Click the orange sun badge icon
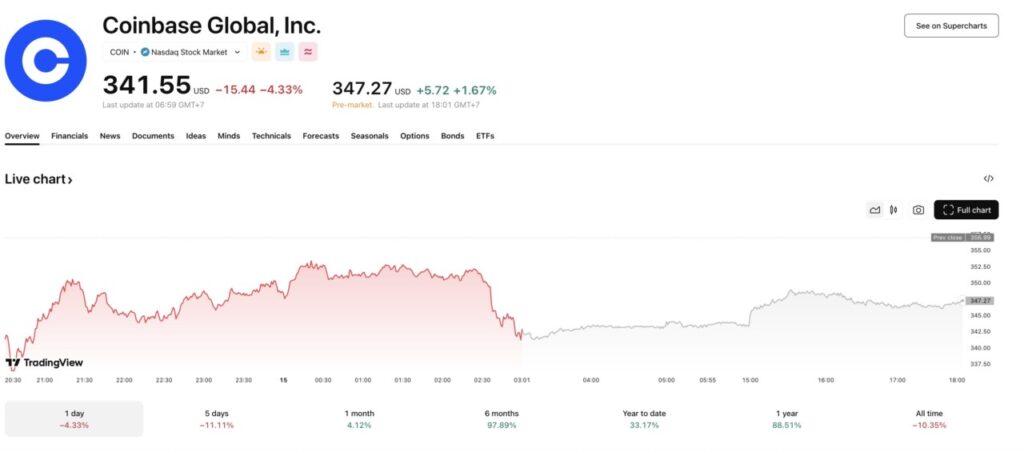The height and width of the screenshot is (452, 1024). coord(261,52)
